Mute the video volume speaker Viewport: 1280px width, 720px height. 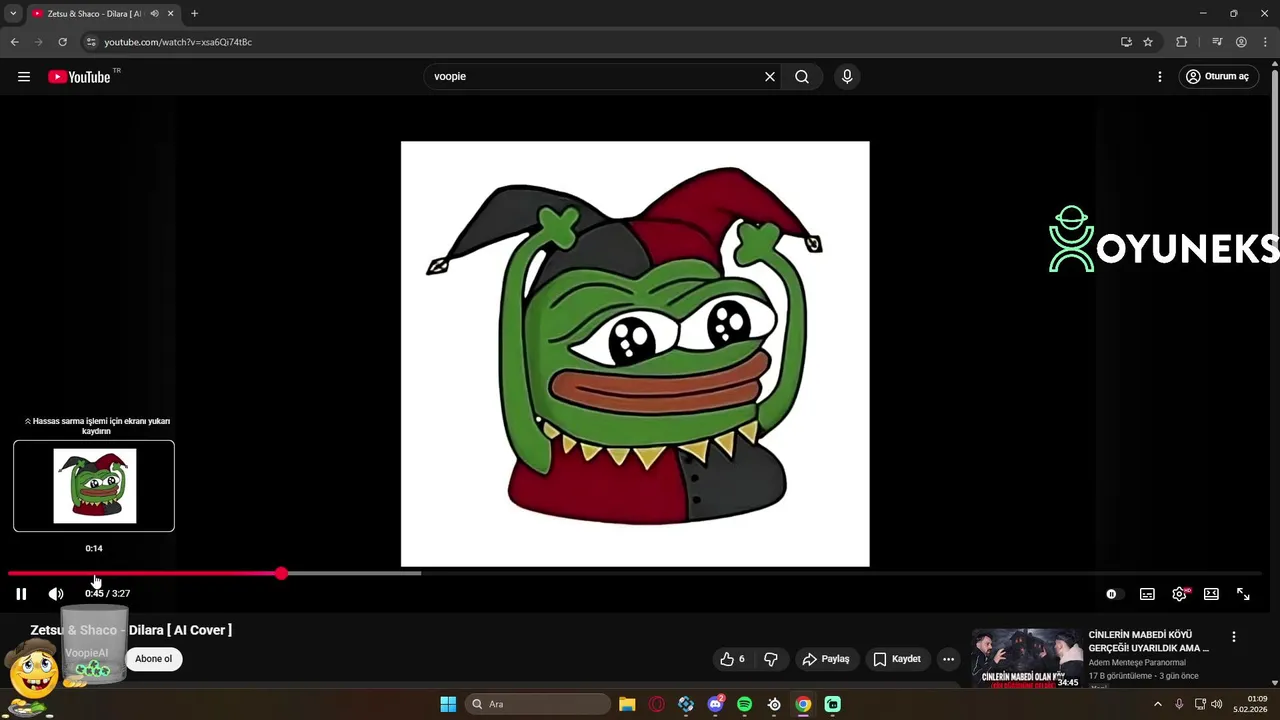click(x=56, y=594)
